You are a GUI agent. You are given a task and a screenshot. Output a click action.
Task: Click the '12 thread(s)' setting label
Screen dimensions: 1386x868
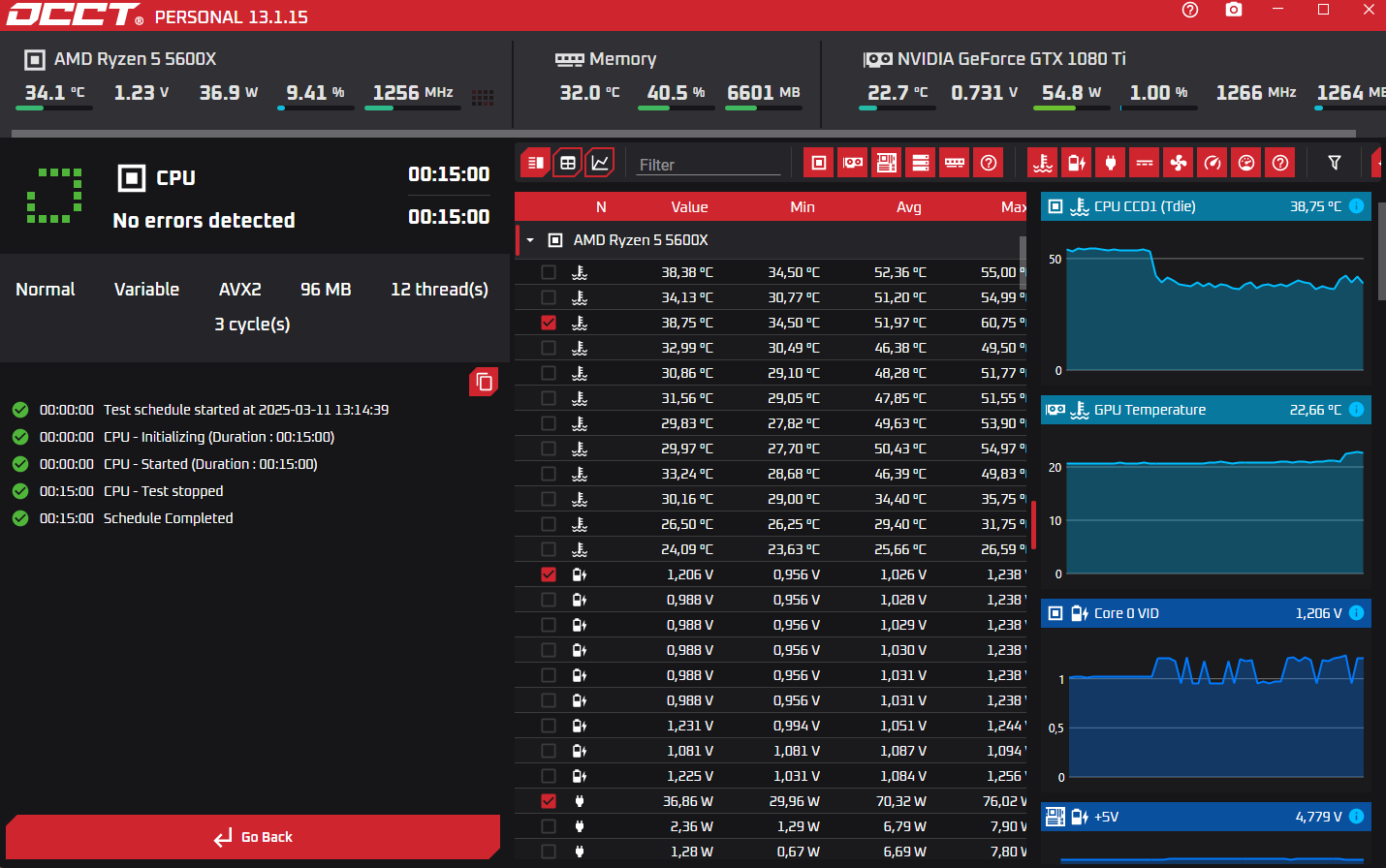439,290
